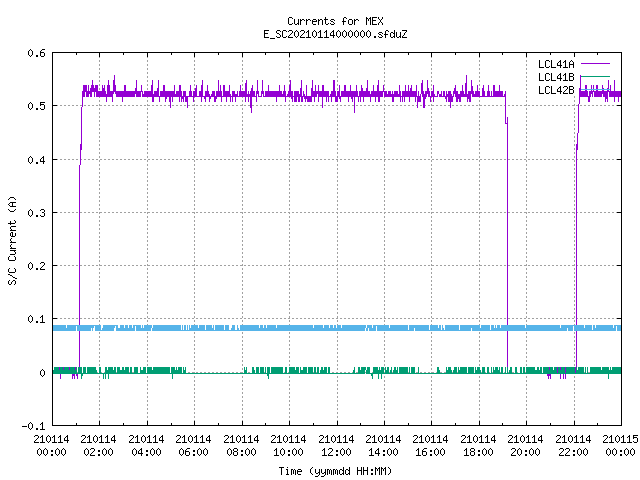Click the y-axis tick value 0.3

pyautogui.click(x=36, y=213)
